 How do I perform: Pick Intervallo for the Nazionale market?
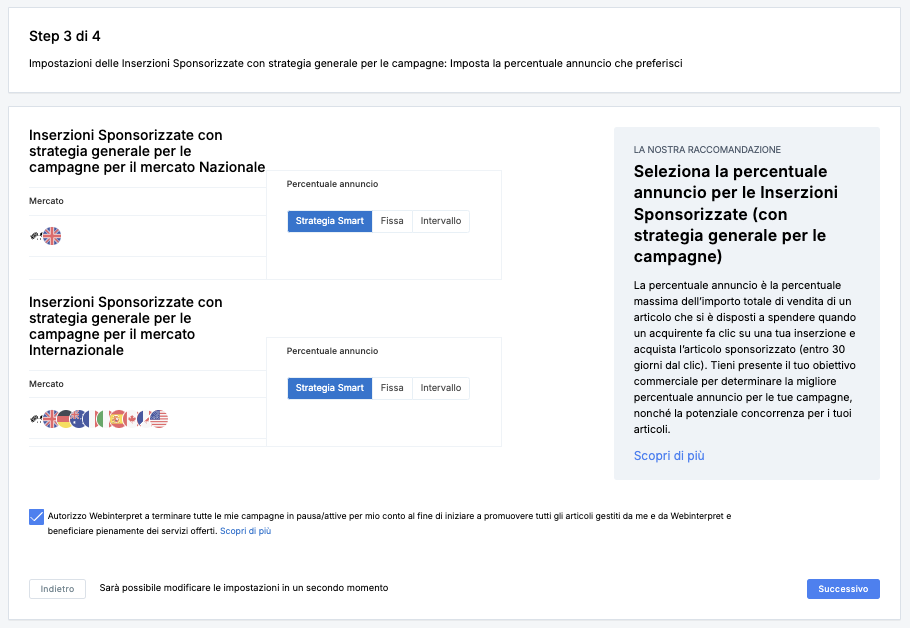point(441,221)
